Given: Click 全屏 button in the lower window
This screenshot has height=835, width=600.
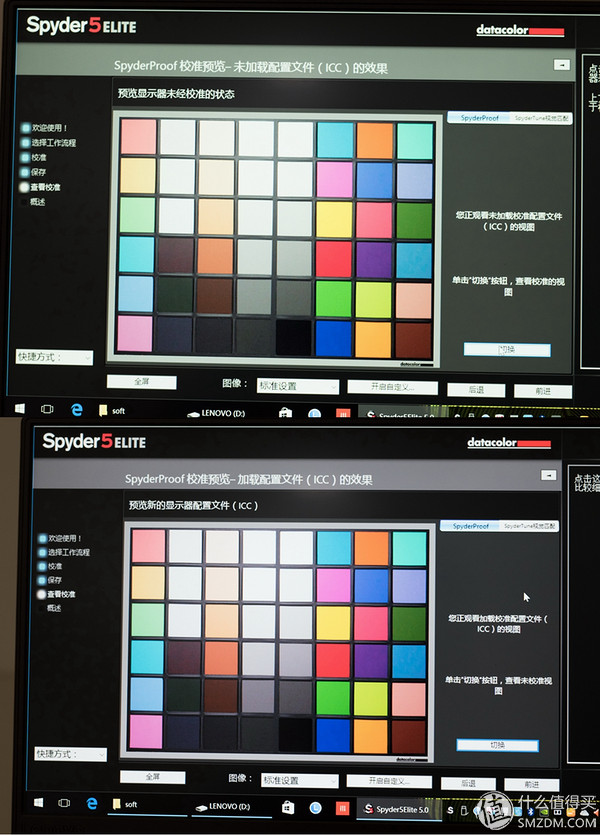Looking at the screenshot, I should [153, 777].
